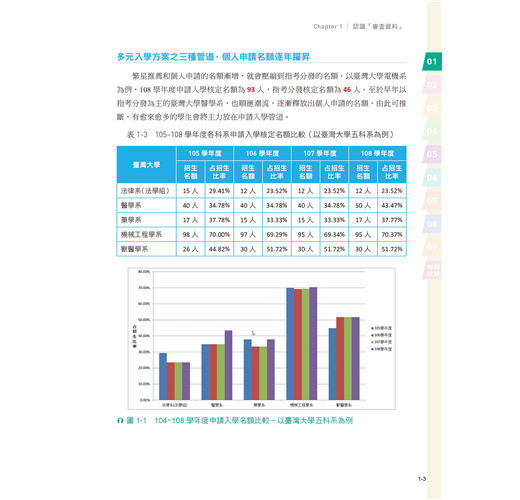Click the 70.37% table cell
Image resolution: width=520 pixels, height=500 pixels.
click(x=392, y=235)
